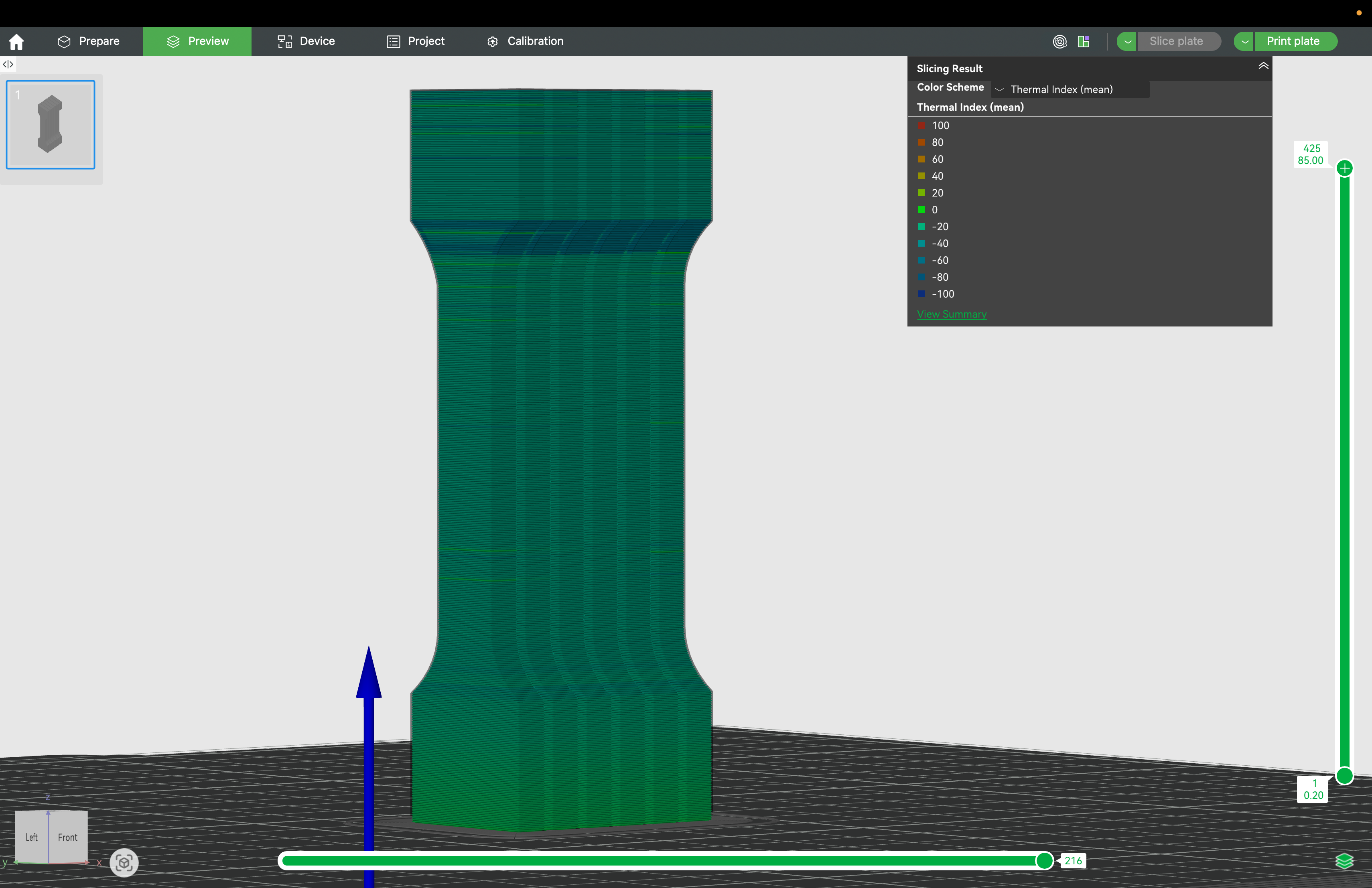Click the green 0 legend swatch
Screen dimensions: 1372x888
pos(921,210)
